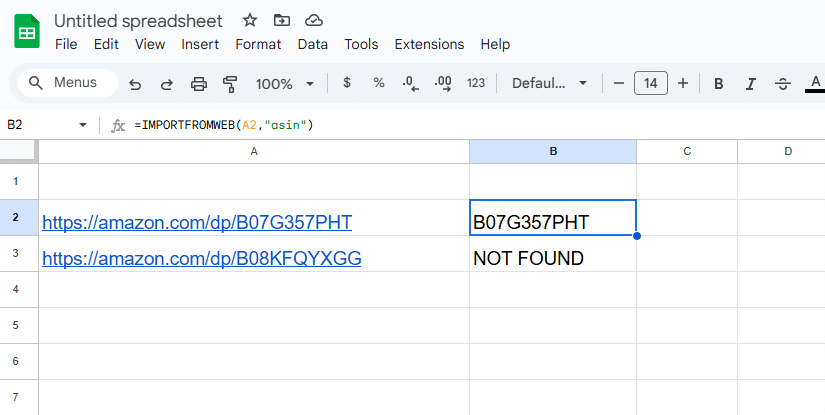Image resolution: width=825 pixels, height=415 pixels.
Task: Click the Move to folder icon
Action: tap(282, 20)
